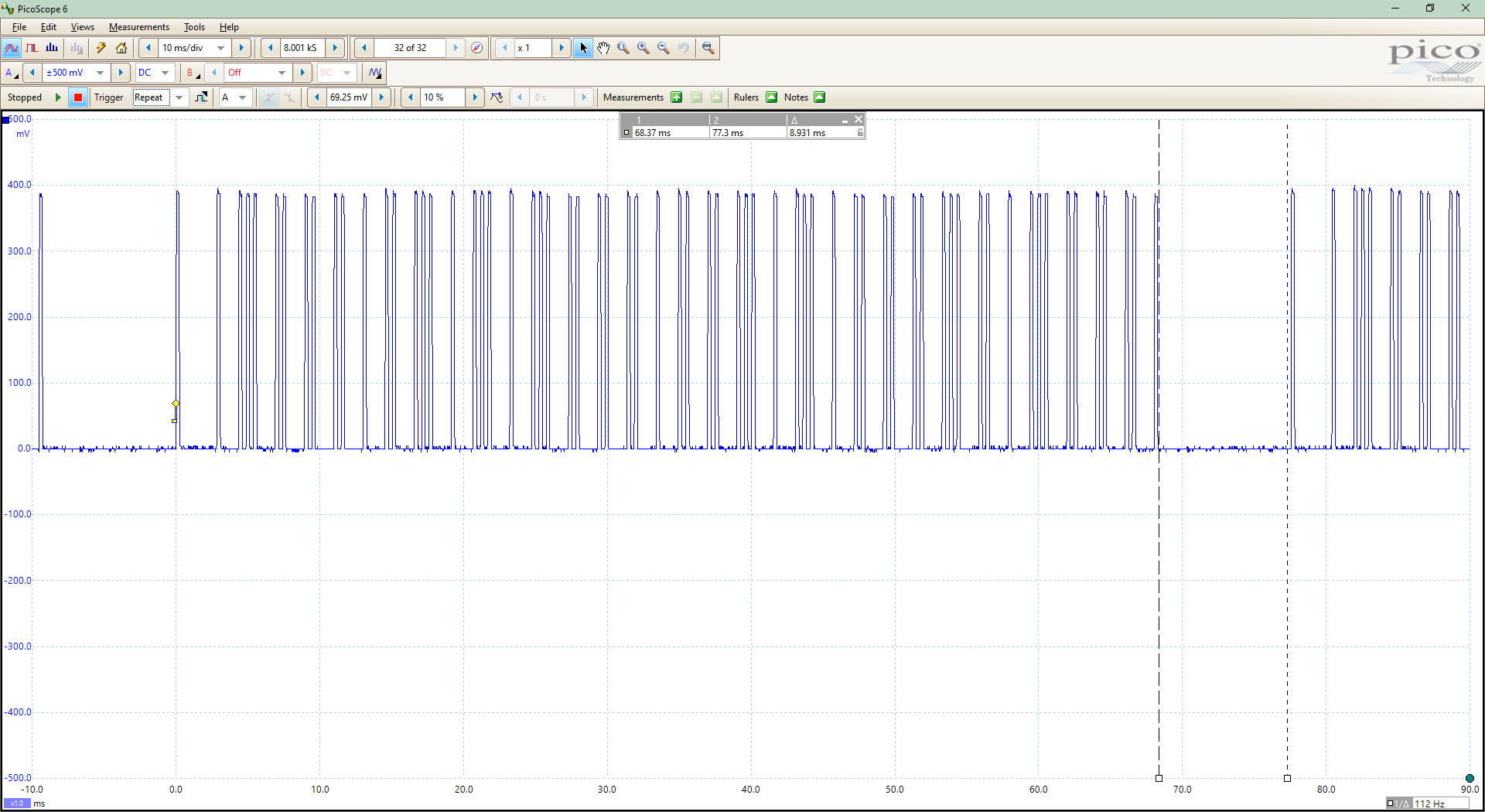This screenshot has width=1485, height=812.
Task: Switch to Scope mode
Action: tap(12, 48)
